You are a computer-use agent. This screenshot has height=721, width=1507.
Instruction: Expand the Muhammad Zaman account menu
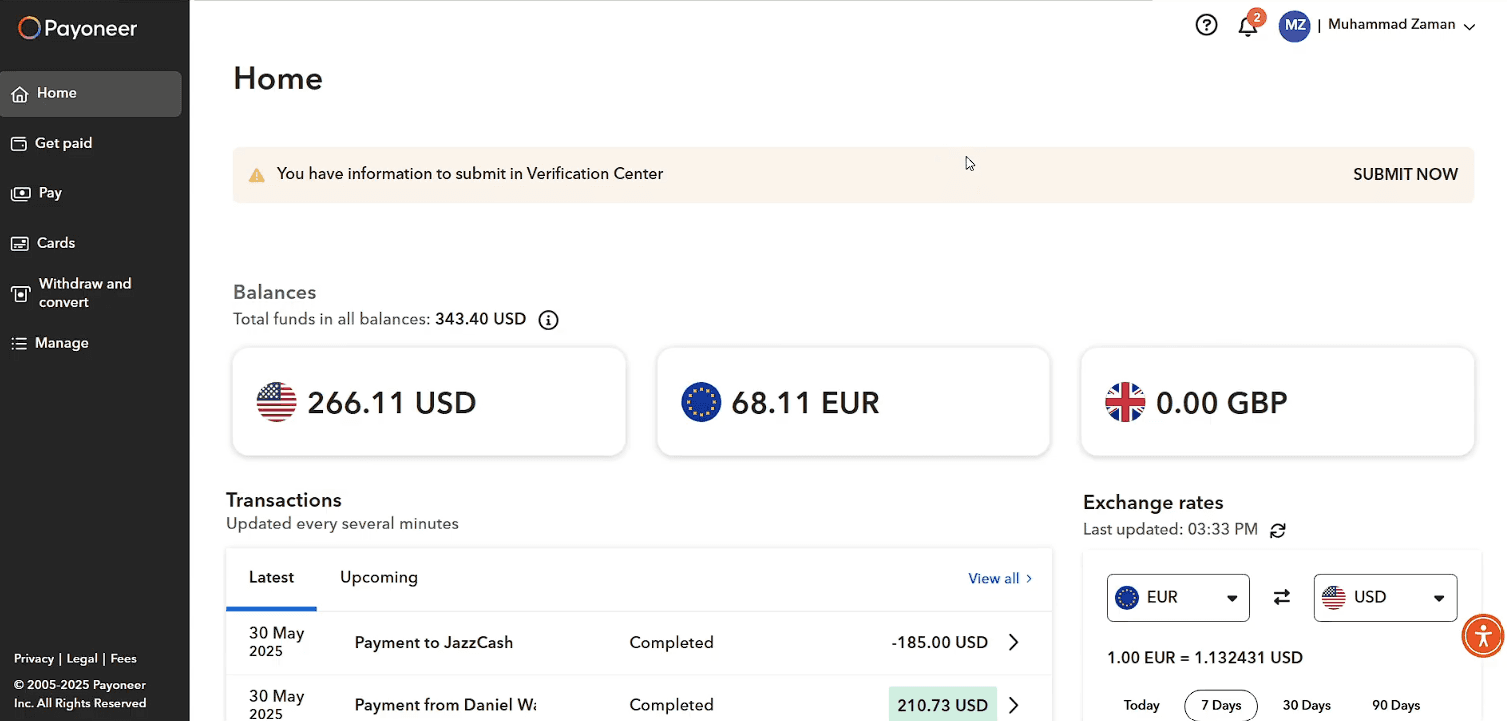[x=1469, y=27]
